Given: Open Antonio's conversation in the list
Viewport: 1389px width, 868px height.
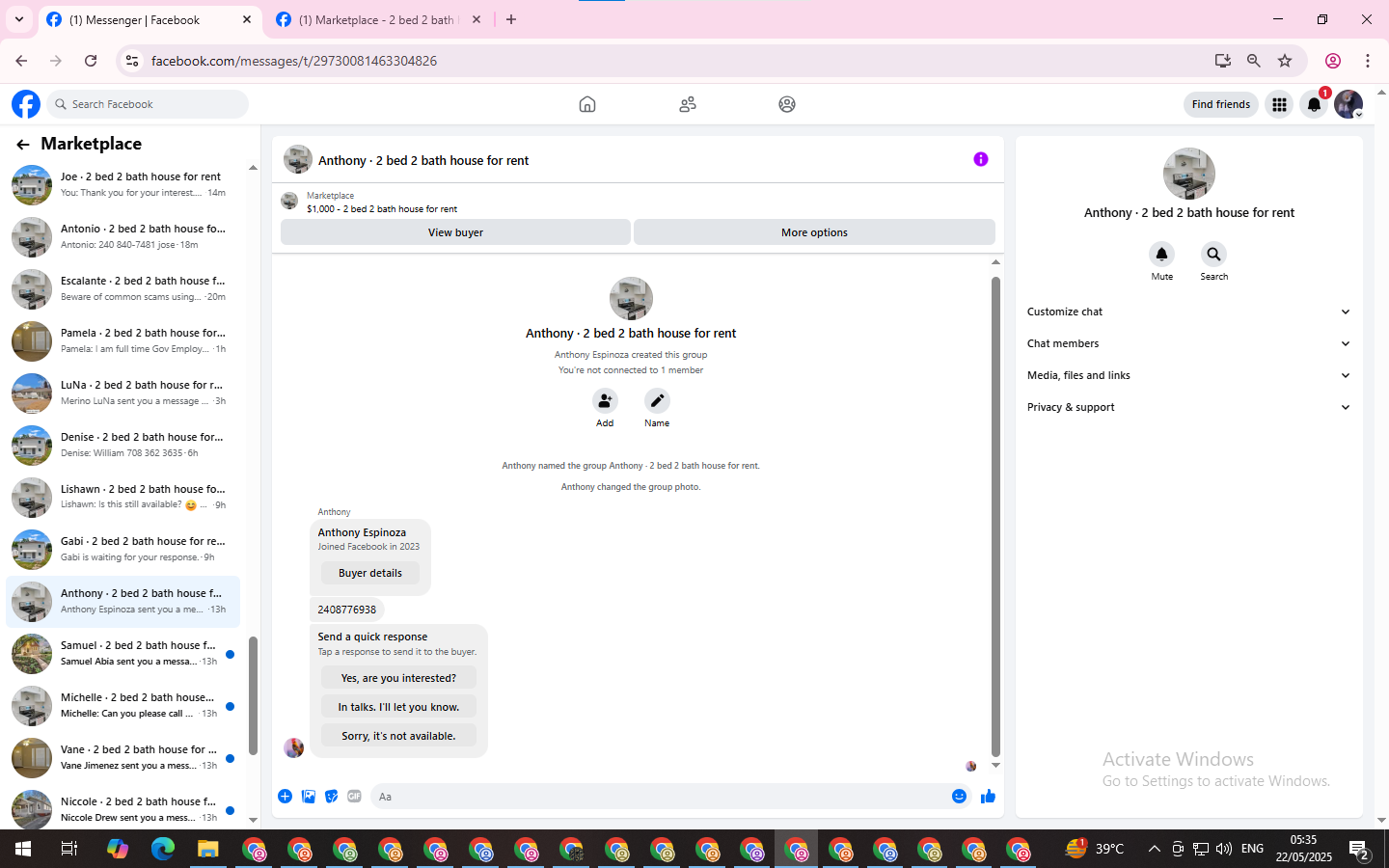Looking at the screenshot, I should (x=123, y=236).
